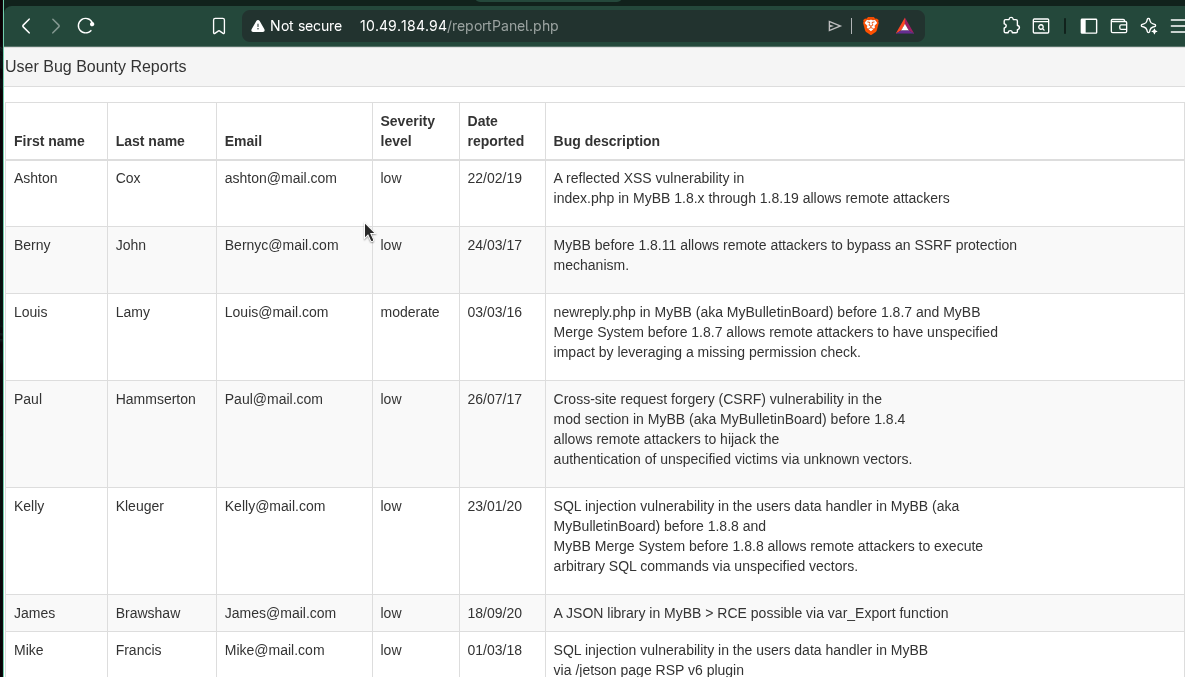Click the last name Brawshaw

coord(147,614)
